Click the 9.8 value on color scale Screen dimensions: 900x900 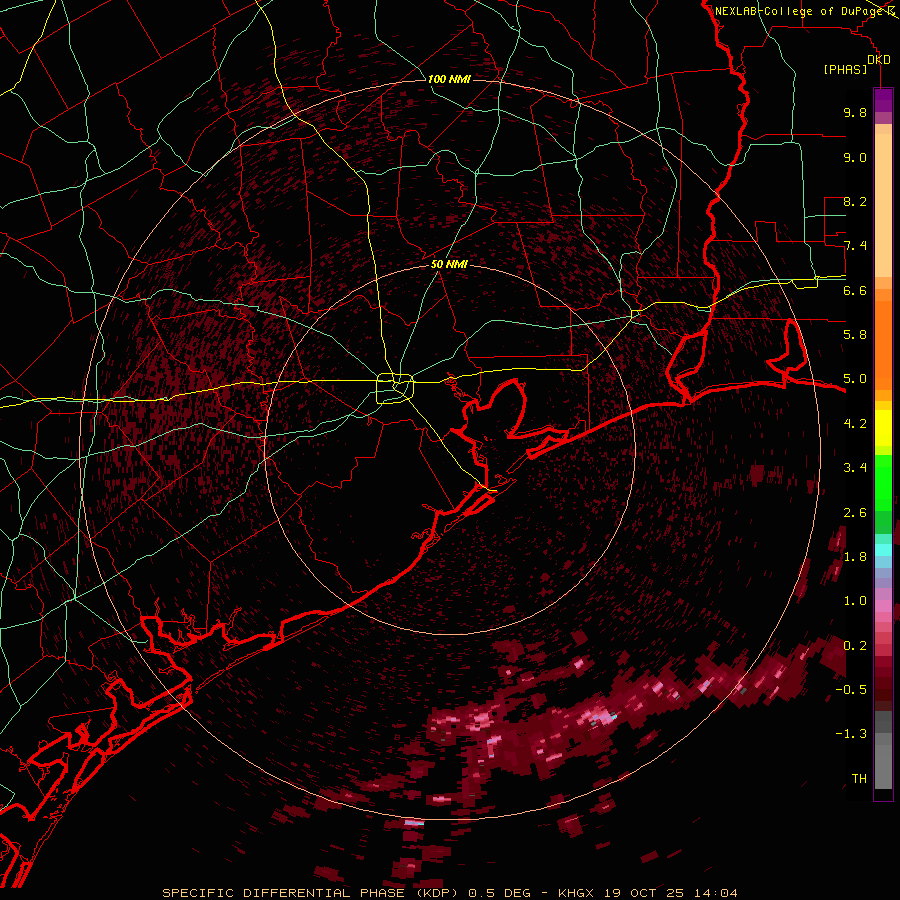coord(855,112)
